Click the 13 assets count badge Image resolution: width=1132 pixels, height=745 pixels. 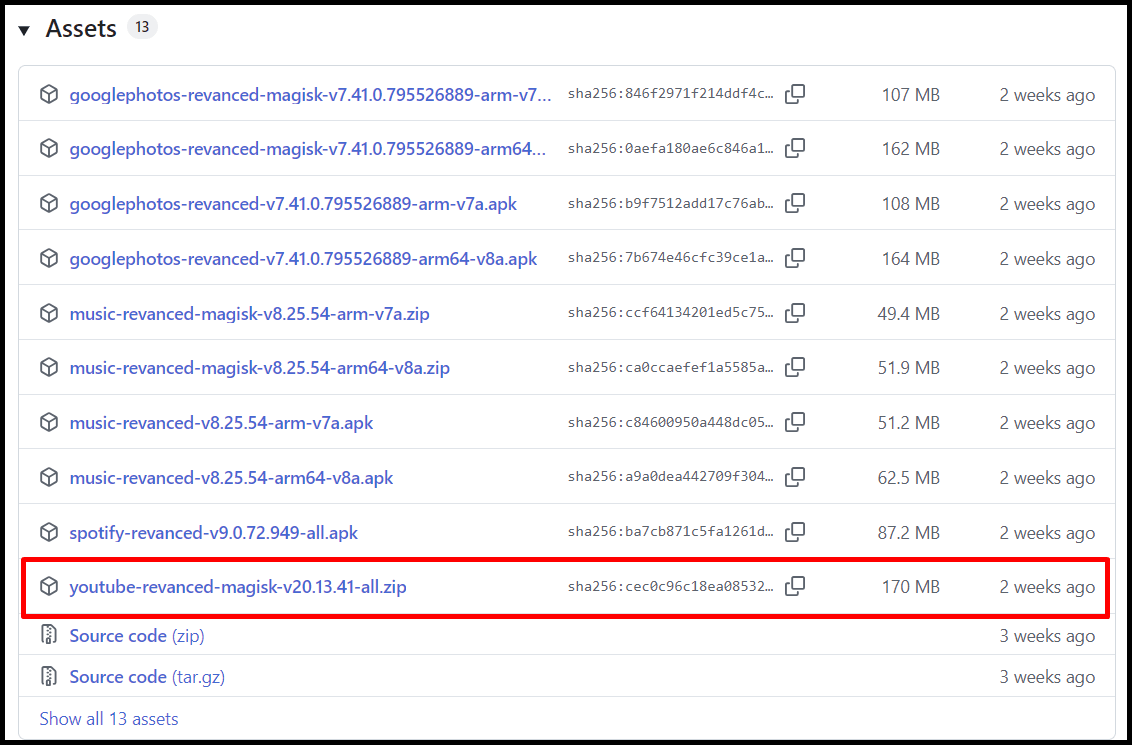pos(142,27)
